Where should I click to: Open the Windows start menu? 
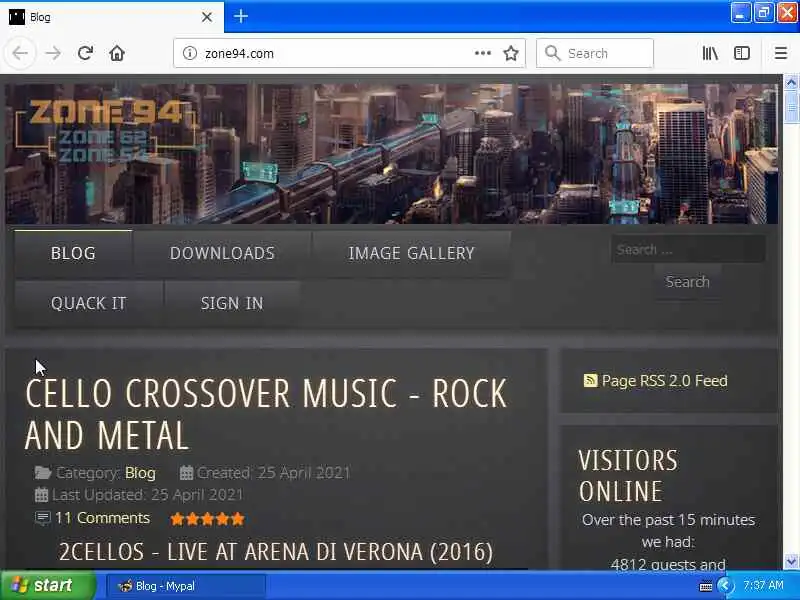coord(47,585)
